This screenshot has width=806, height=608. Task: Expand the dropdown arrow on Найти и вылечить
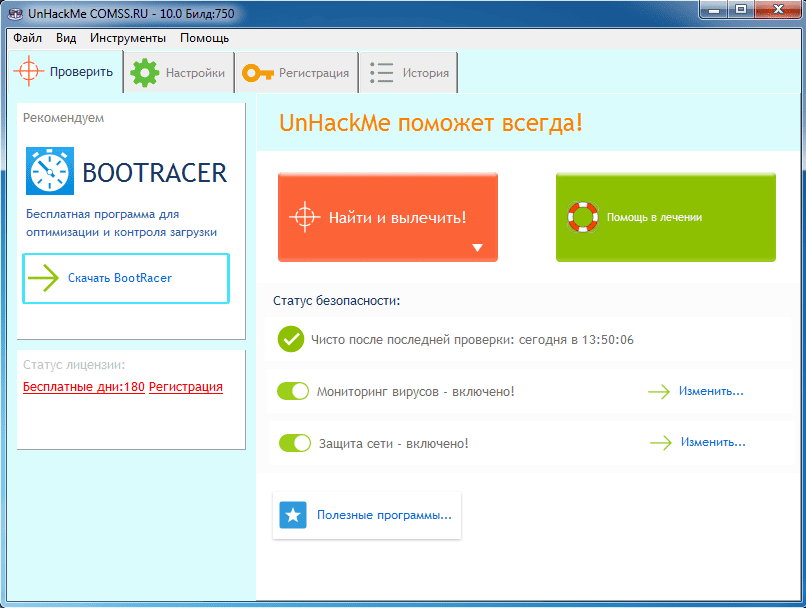478,248
